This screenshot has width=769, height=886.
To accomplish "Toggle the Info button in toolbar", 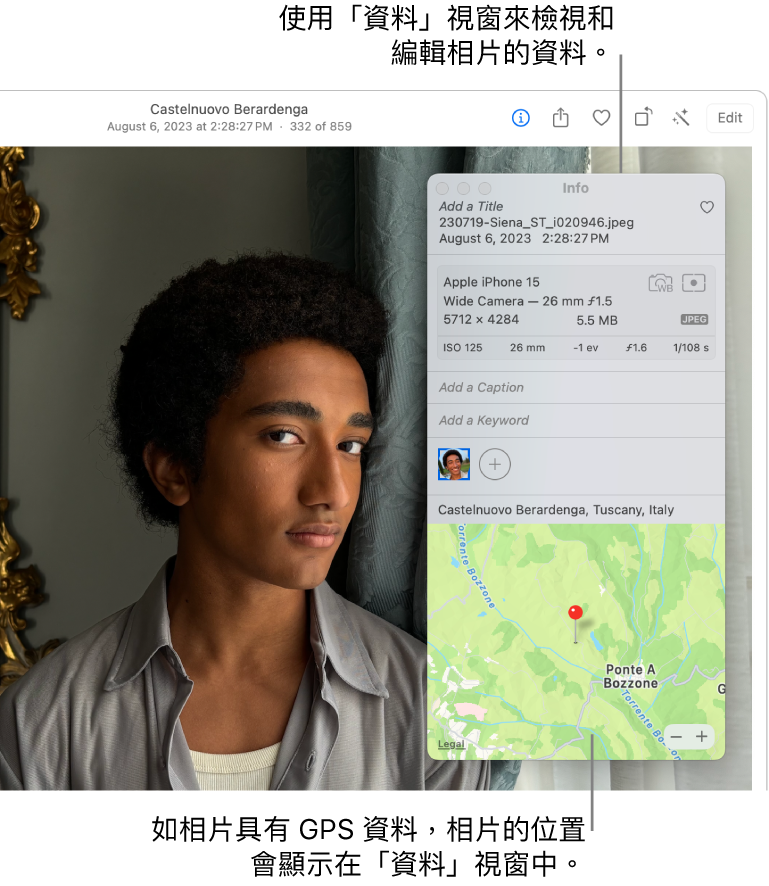I will pyautogui.click(x=520, y=118).
